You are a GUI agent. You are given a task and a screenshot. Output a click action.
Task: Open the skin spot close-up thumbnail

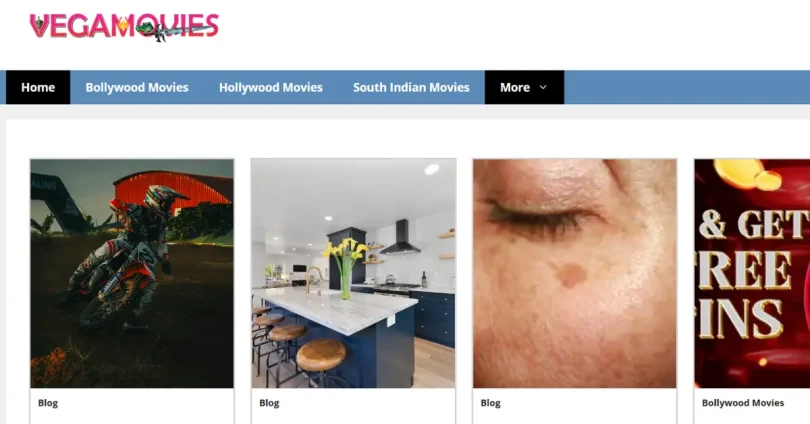pyautogui.click(x=574, y=273)
